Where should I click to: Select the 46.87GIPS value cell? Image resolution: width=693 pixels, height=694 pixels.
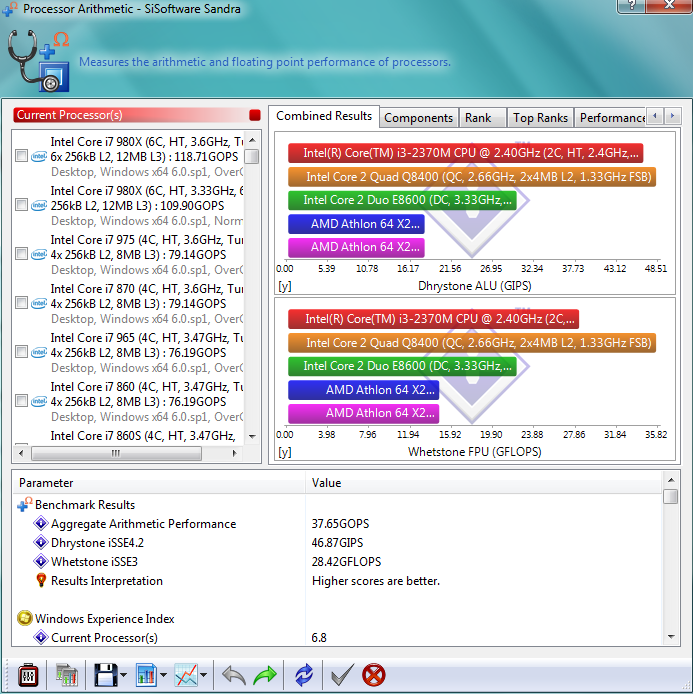[x=337, y=543]
